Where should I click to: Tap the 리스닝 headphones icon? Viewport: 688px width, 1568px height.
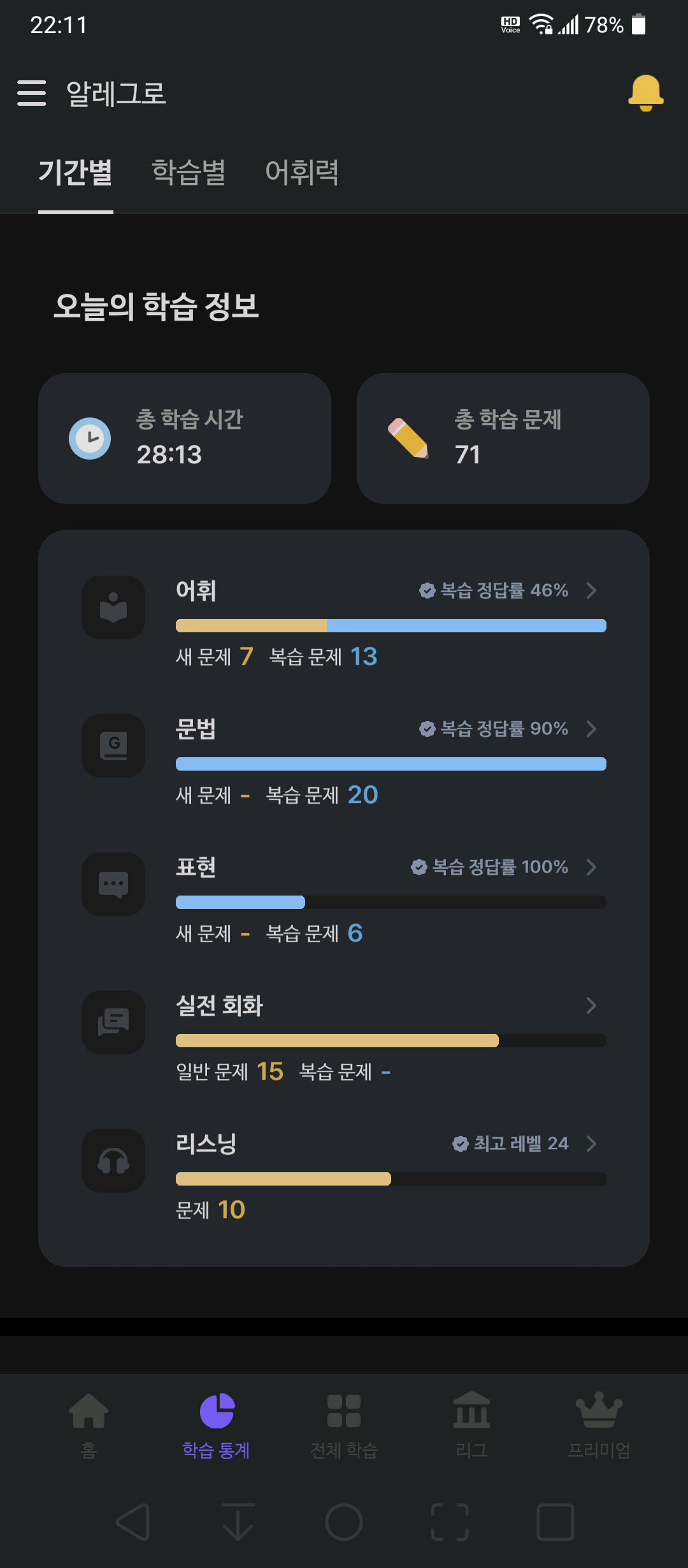113,1161
